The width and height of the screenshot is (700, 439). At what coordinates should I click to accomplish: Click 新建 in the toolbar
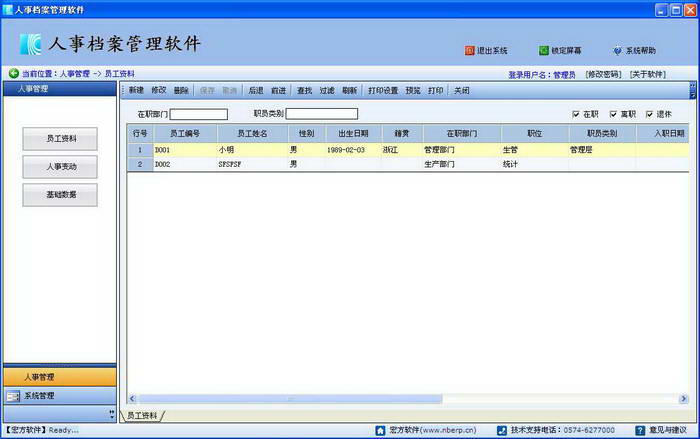coord(136,90)
